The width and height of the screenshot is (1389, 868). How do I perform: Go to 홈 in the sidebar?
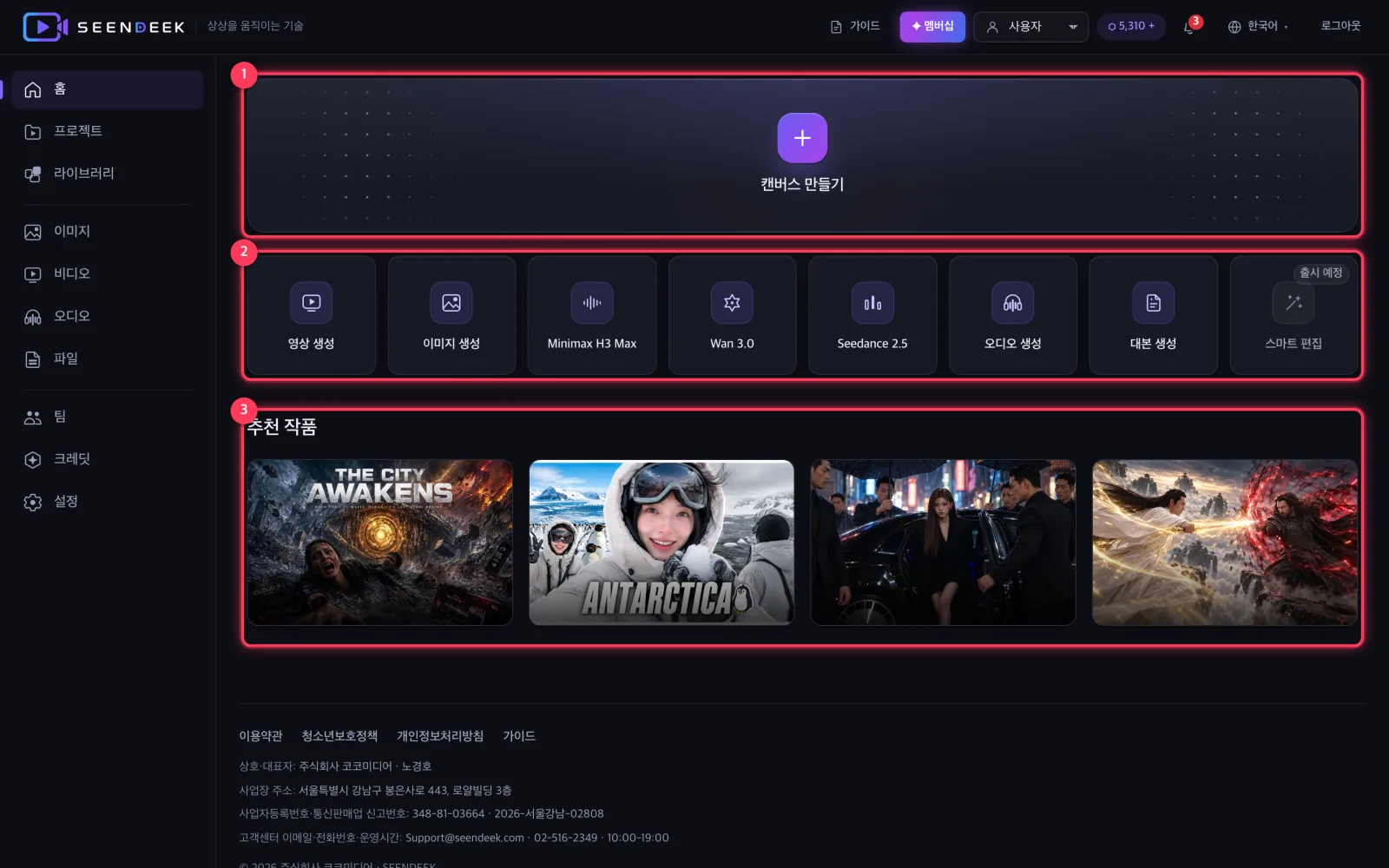(x=108, y=89)
